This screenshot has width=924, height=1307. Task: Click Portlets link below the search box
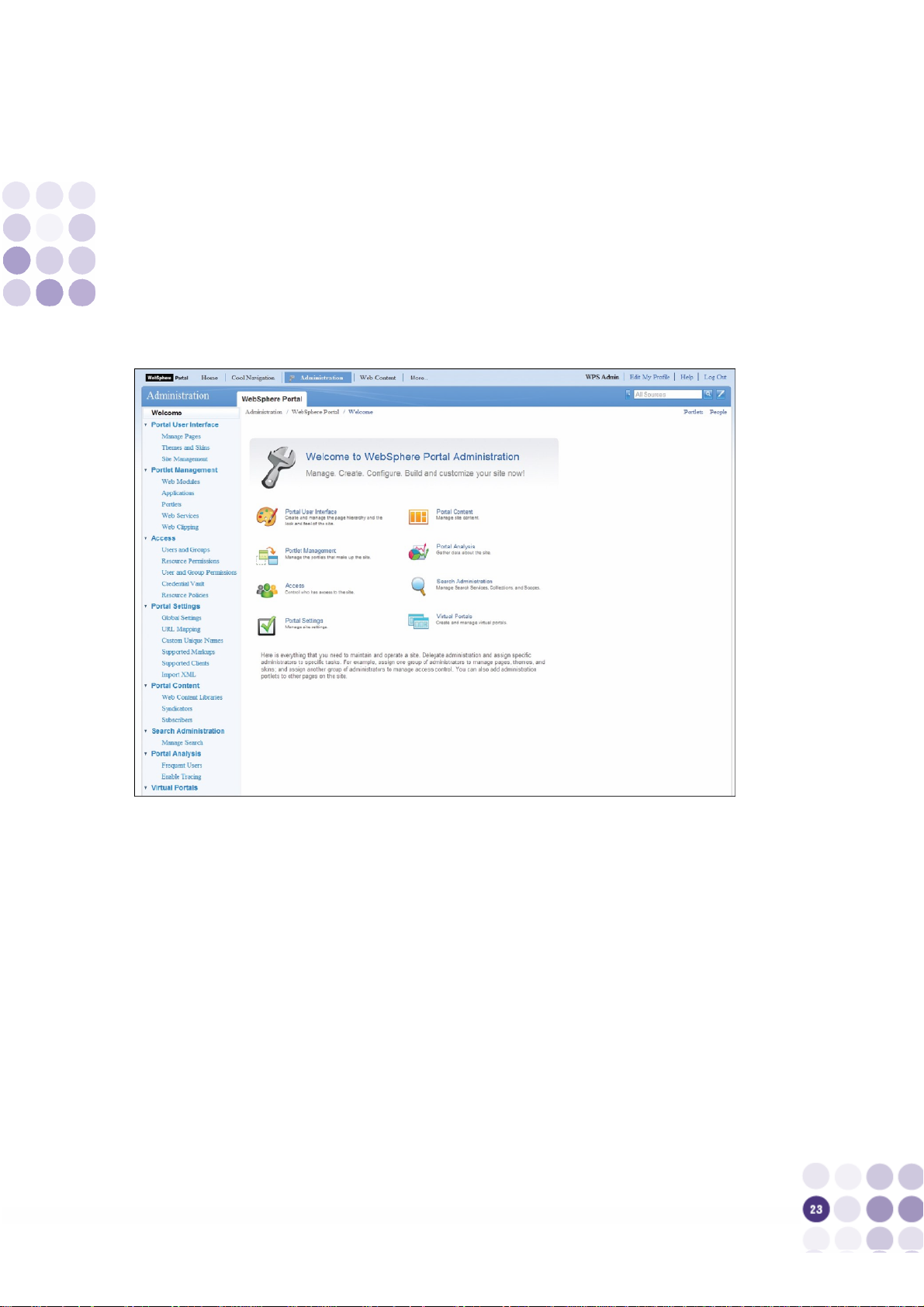click(x=693, y=412)
